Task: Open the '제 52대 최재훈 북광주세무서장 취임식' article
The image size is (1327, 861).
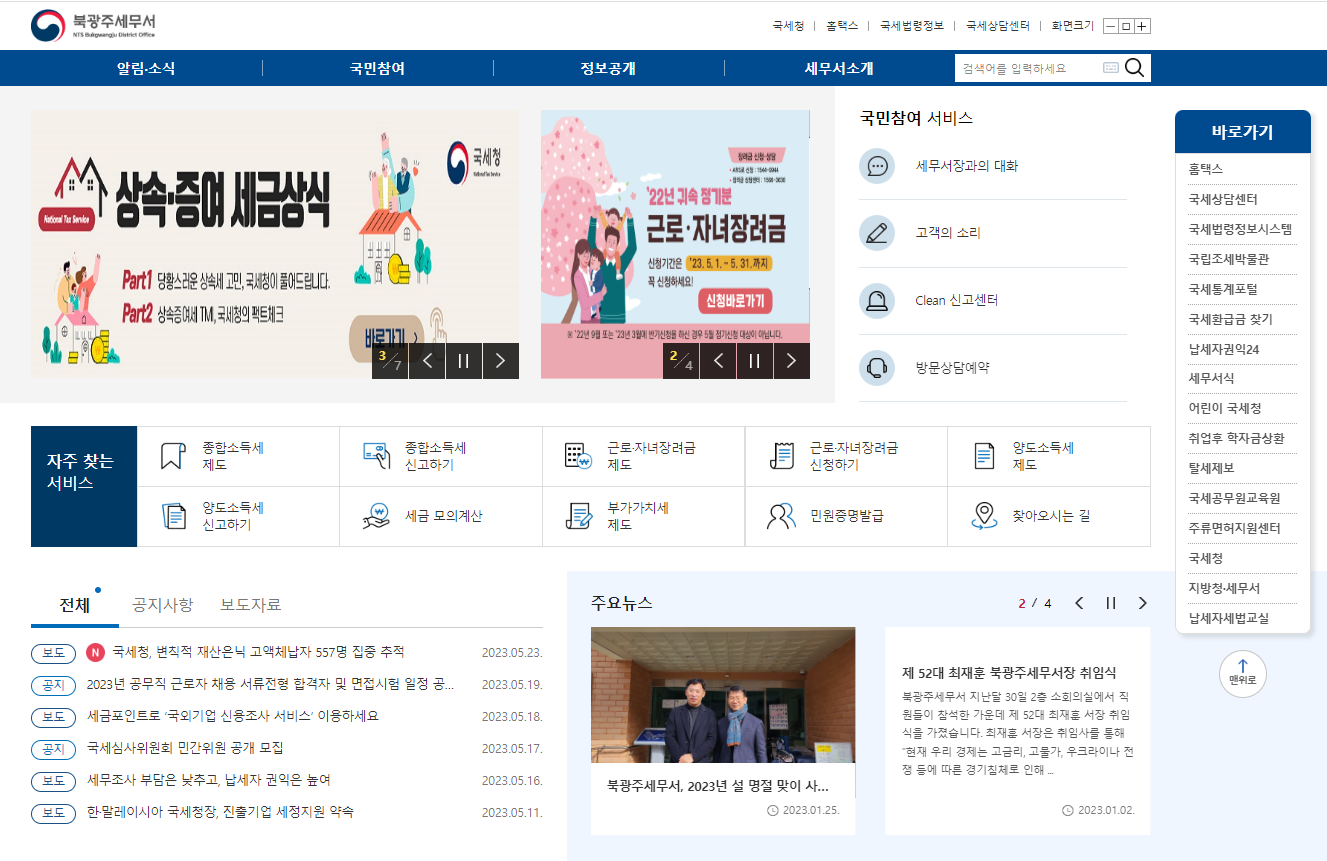Action: point(1008,673)
